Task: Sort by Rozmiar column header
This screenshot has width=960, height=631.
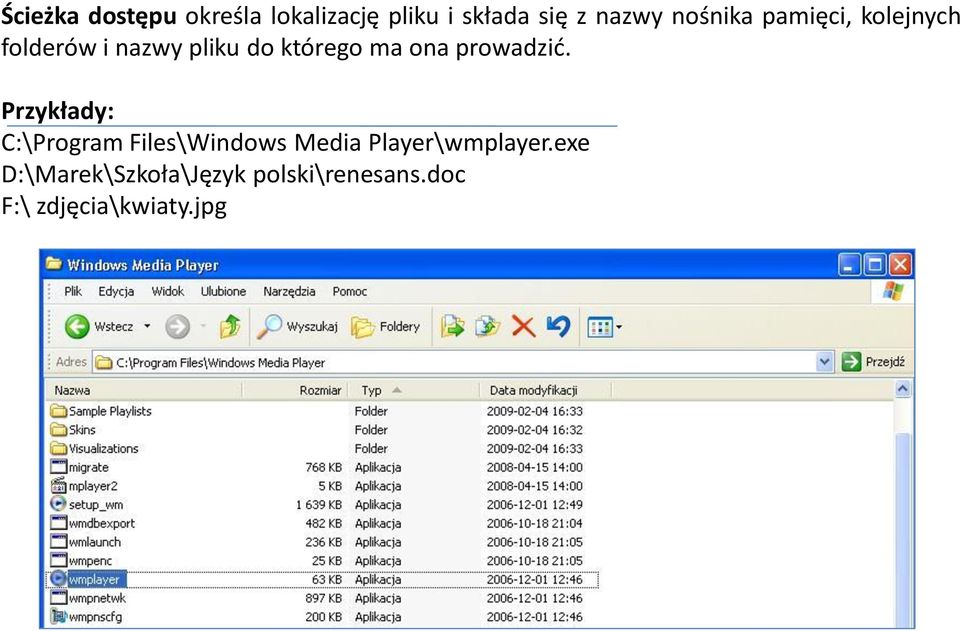Action: point(295,390)
